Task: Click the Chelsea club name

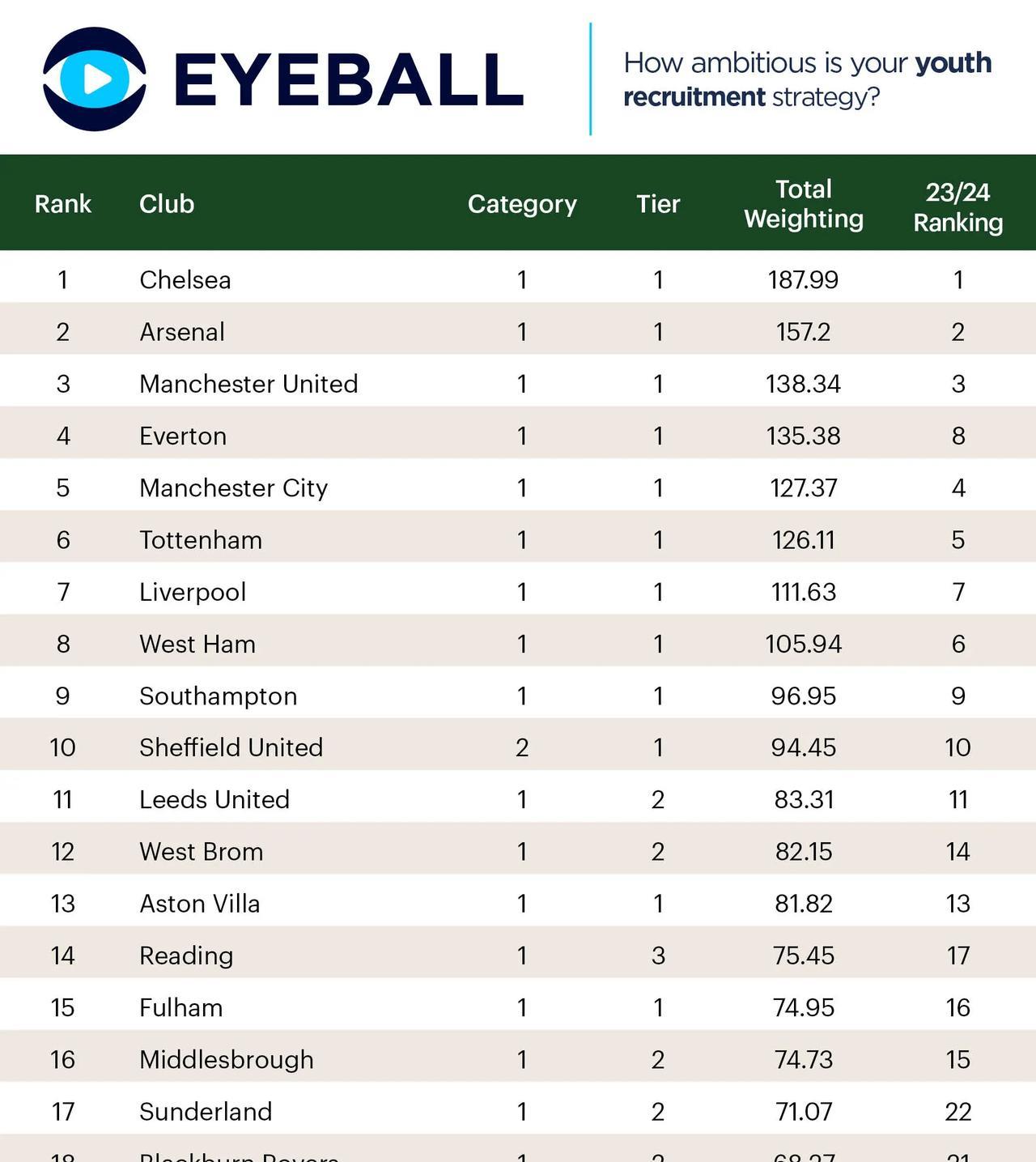Action: click(185, 279)
